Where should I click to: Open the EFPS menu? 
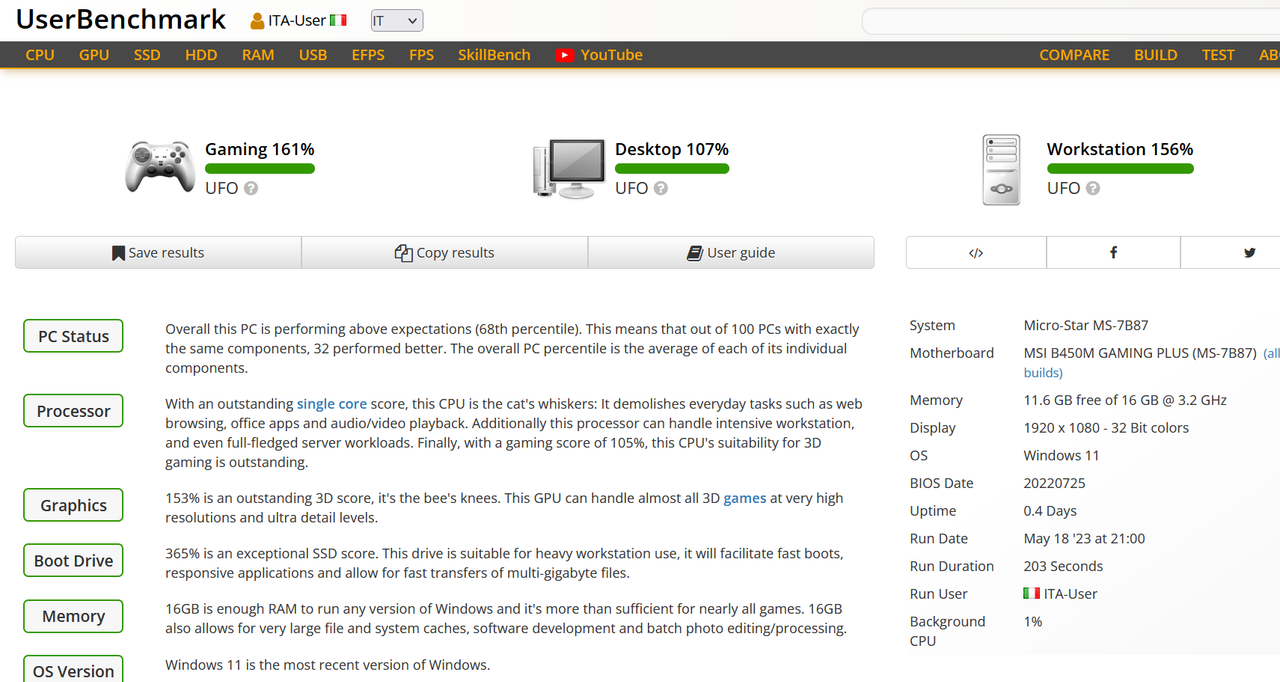click(x=368, y=55)
